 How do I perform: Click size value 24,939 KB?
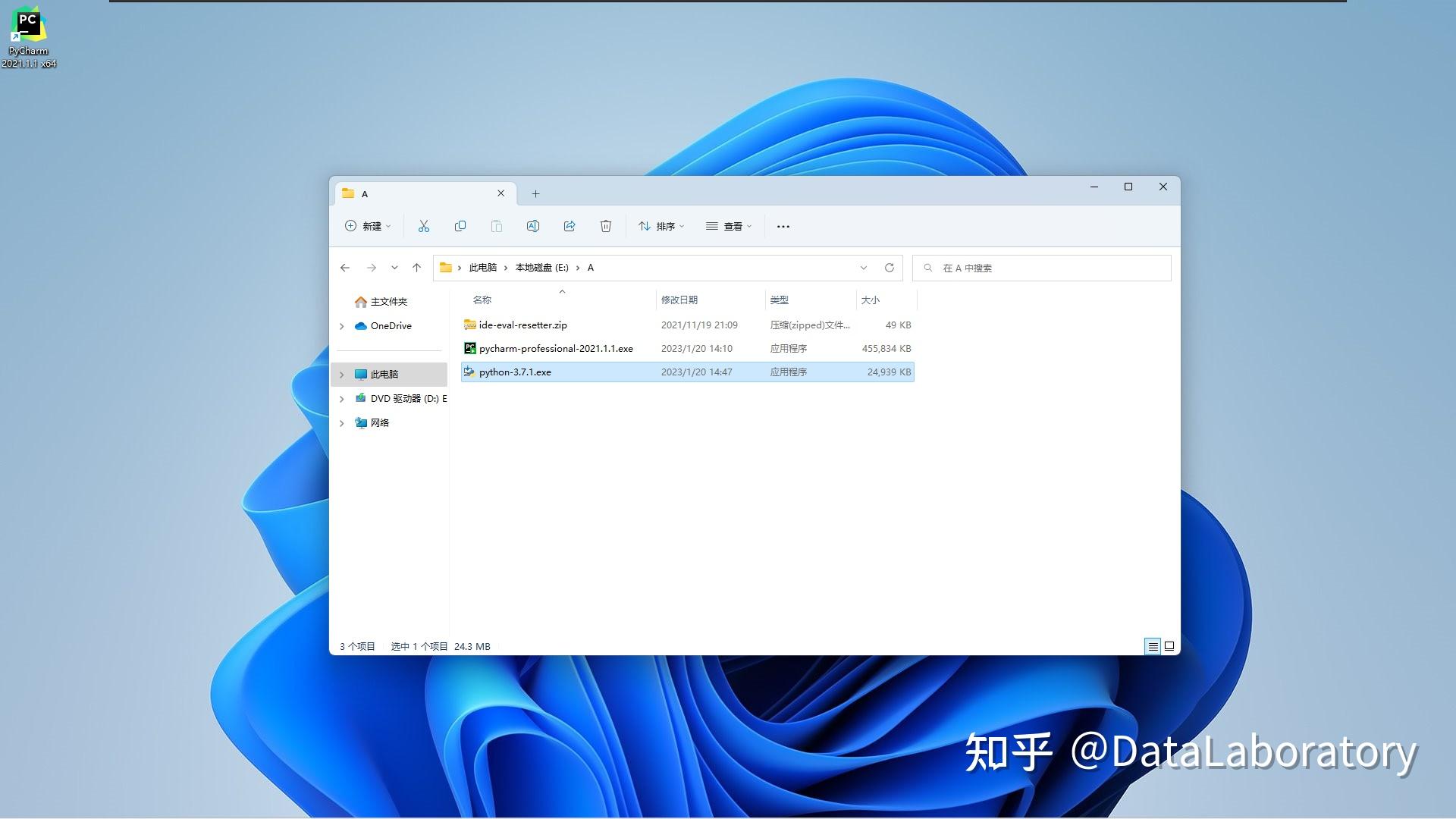click(890, 372)
